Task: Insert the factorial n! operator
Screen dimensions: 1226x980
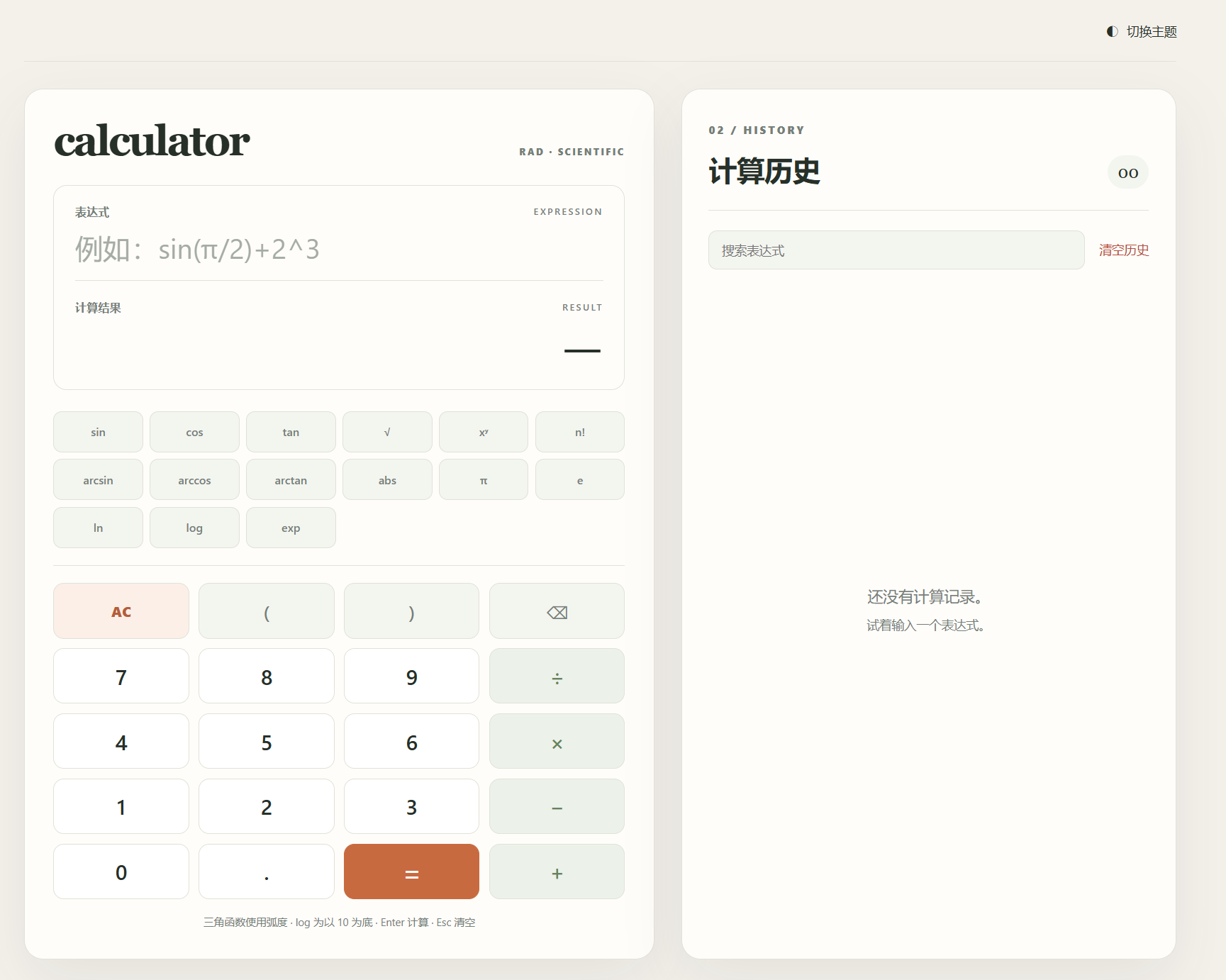Action: (x=580, y=432)
